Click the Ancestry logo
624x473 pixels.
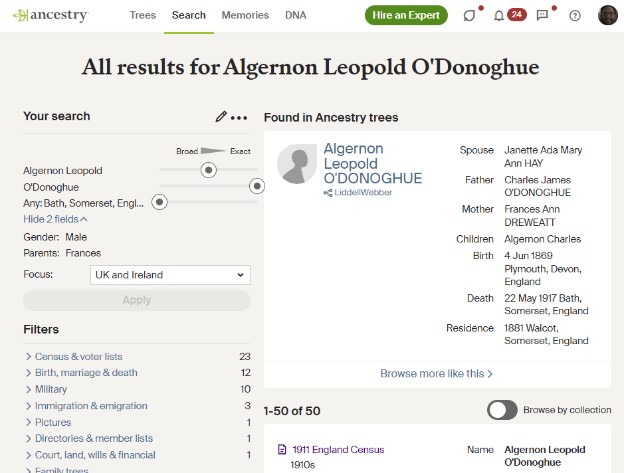click(x=51, y=16)
